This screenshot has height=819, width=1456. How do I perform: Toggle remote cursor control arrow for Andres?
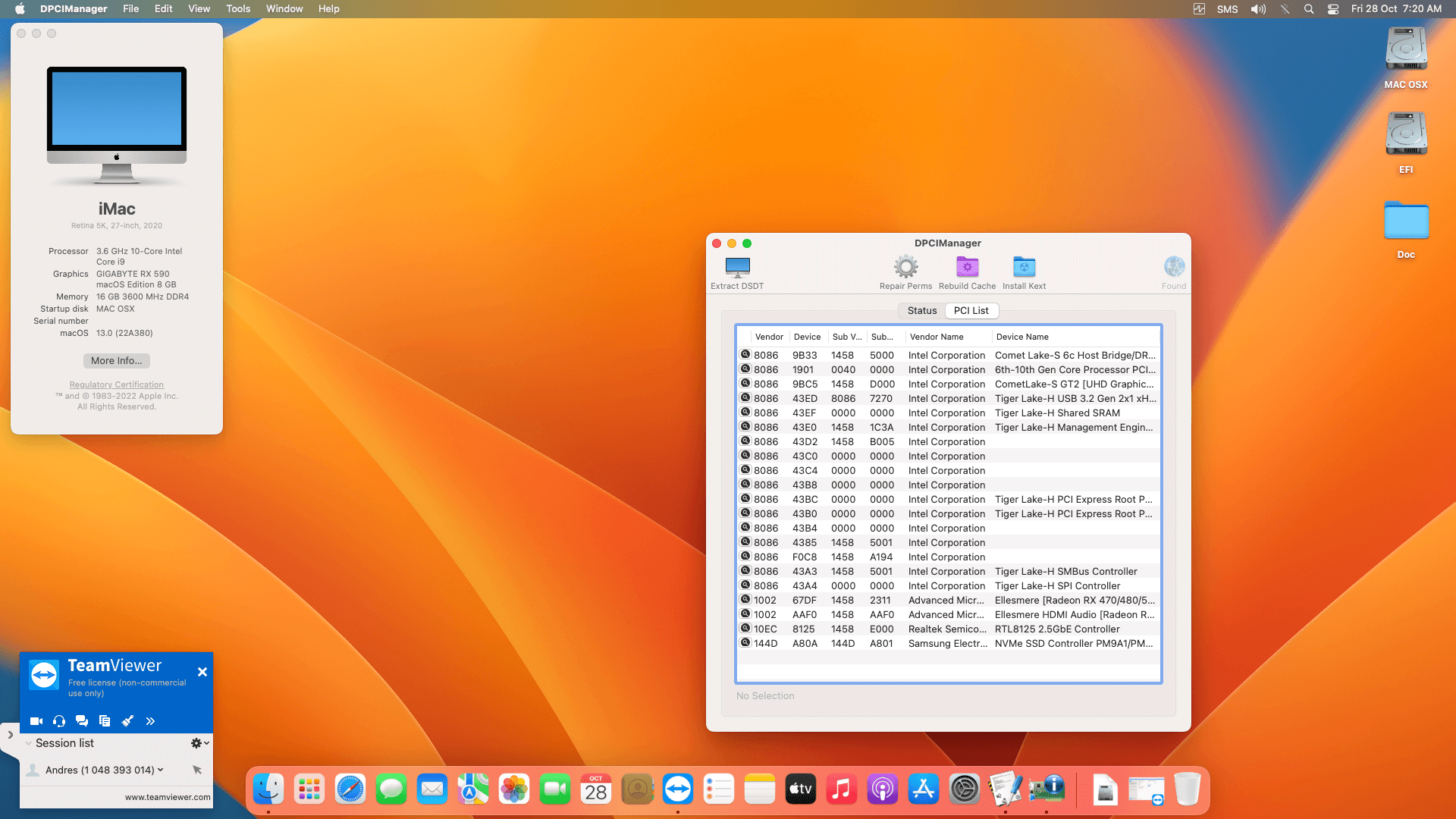point(197,770)
